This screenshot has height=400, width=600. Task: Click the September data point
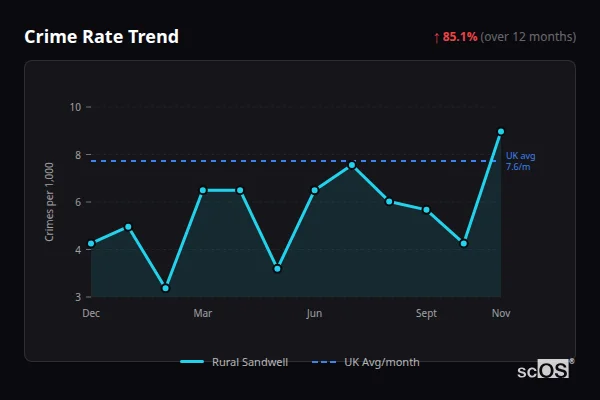click(x=426, y=210)
